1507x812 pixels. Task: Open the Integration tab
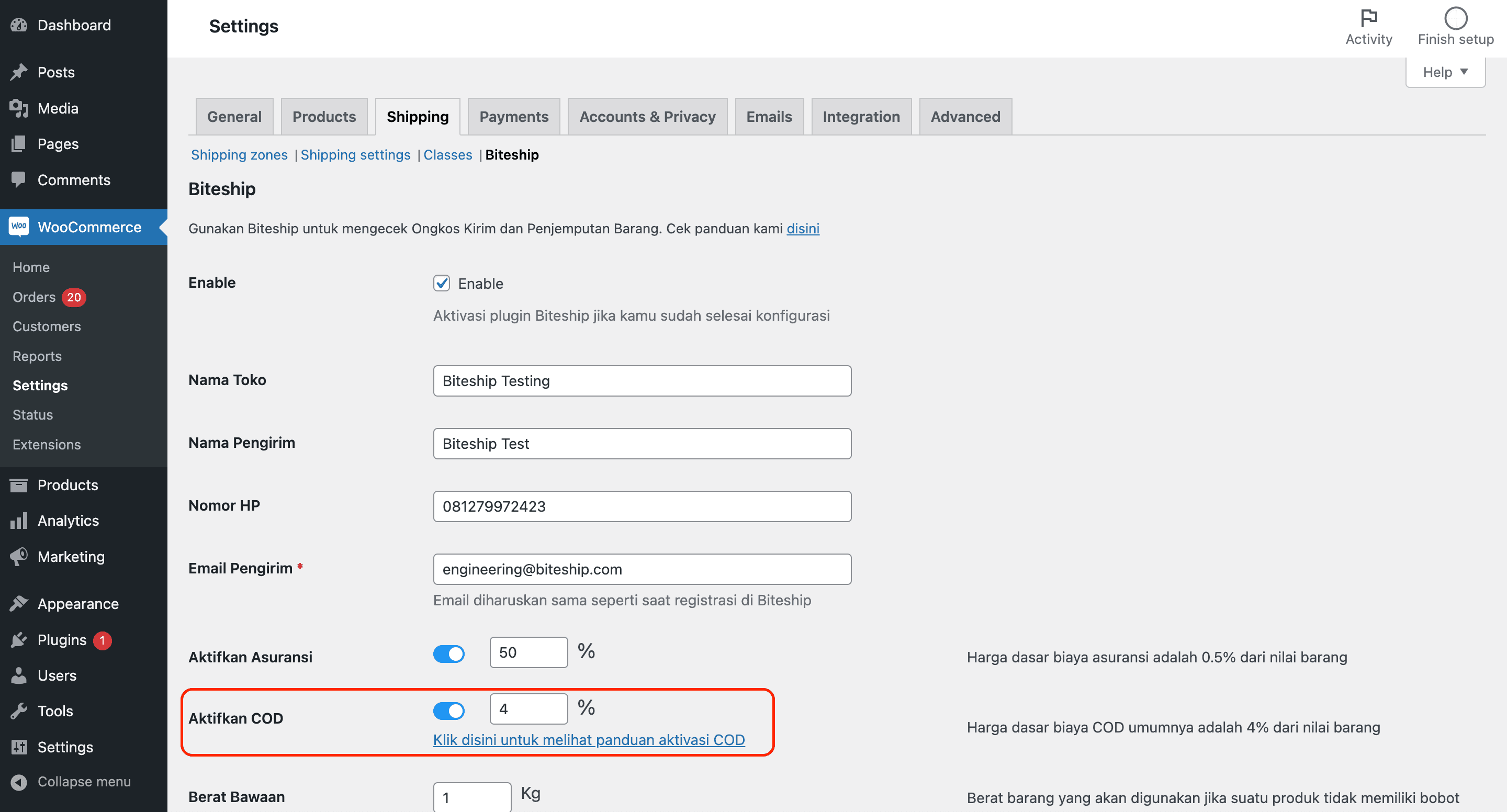coord(861,117)
